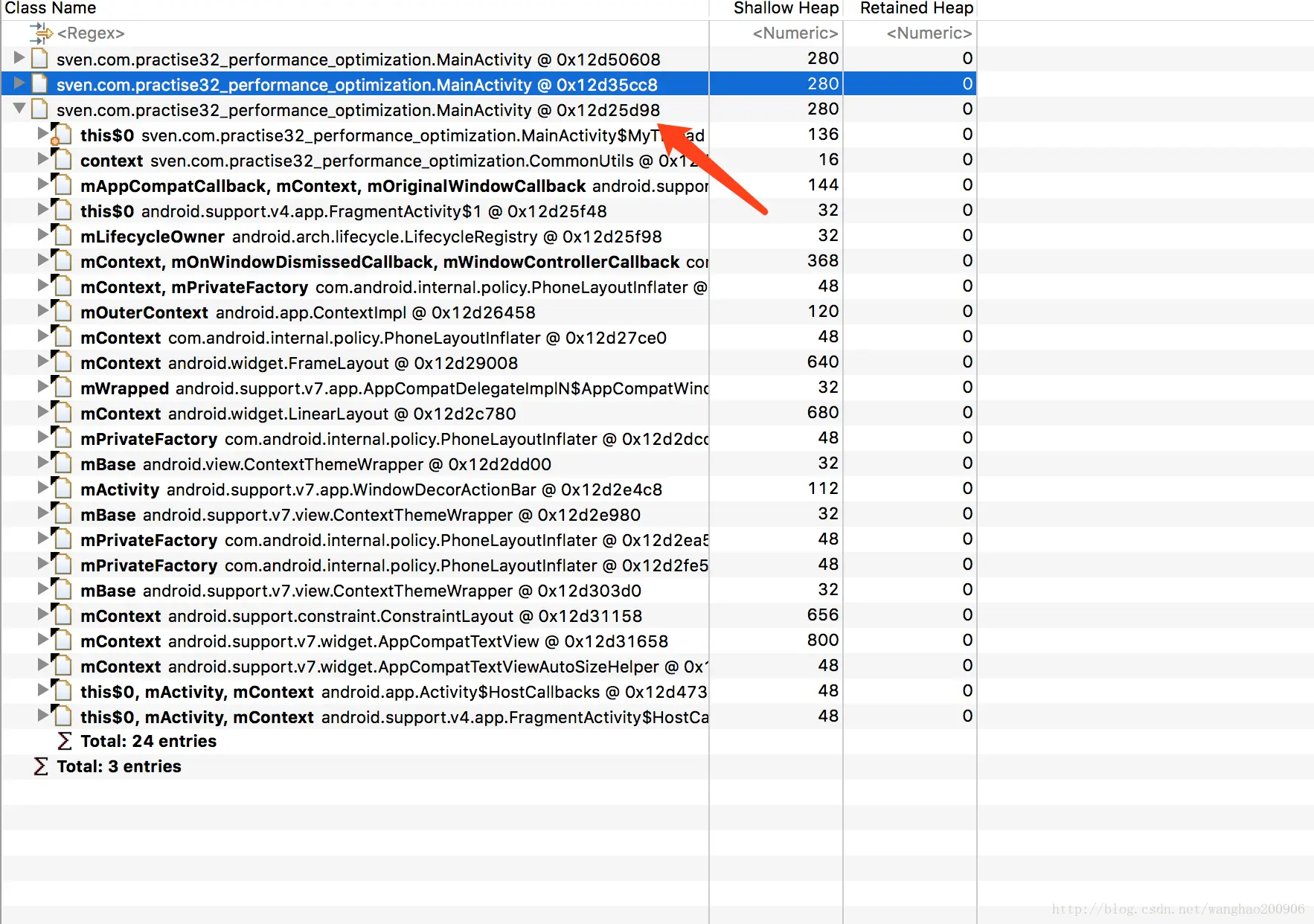Click the ConstraintLayout reference icon
Image resolution: width=1314 pixels, height=924 pixels.
coord(61,615)
